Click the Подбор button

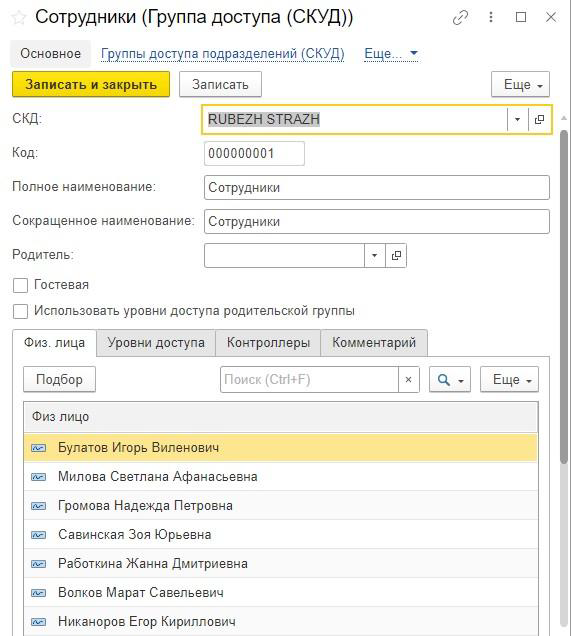(59, 380)
